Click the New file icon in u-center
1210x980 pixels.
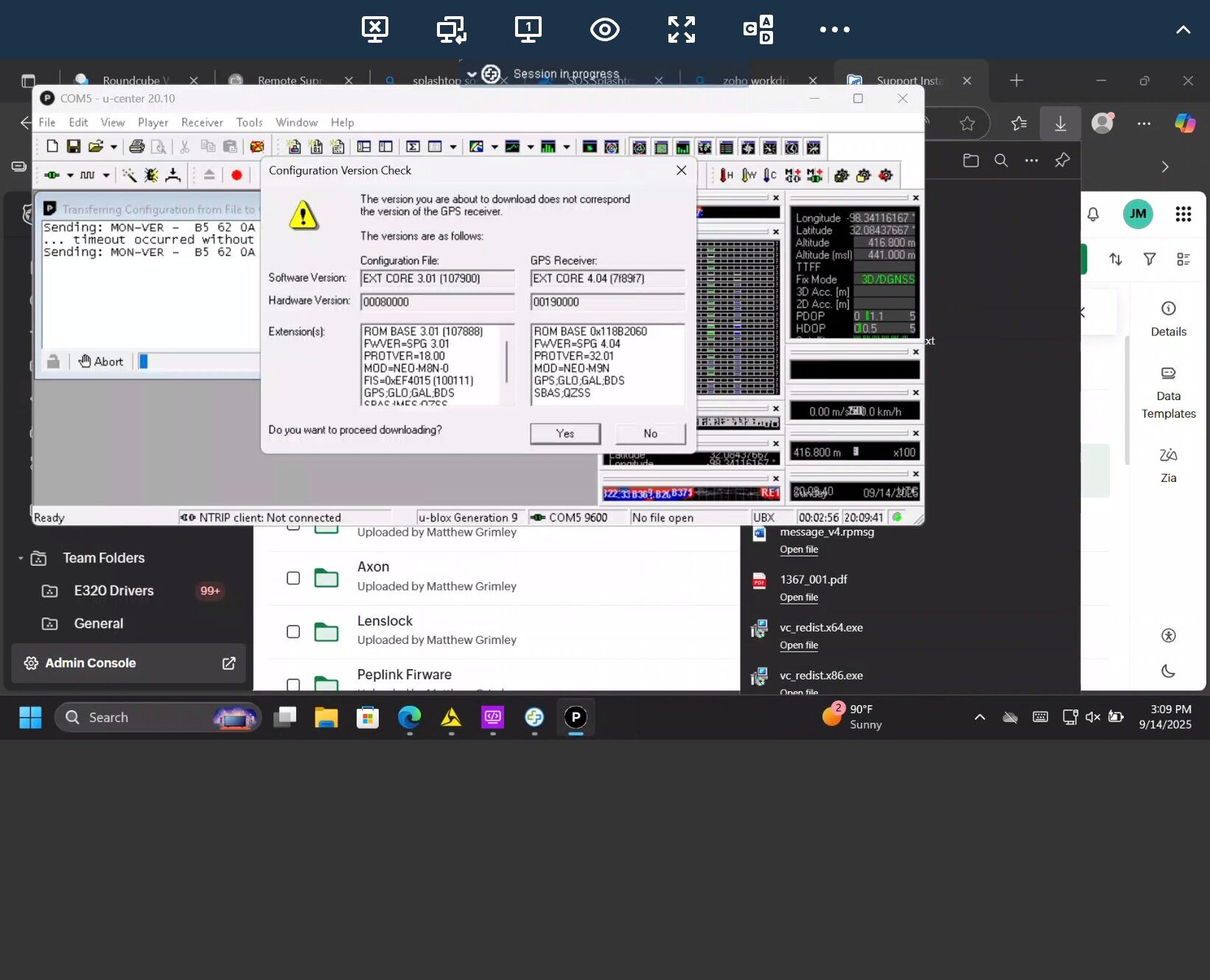pos(52,147)
